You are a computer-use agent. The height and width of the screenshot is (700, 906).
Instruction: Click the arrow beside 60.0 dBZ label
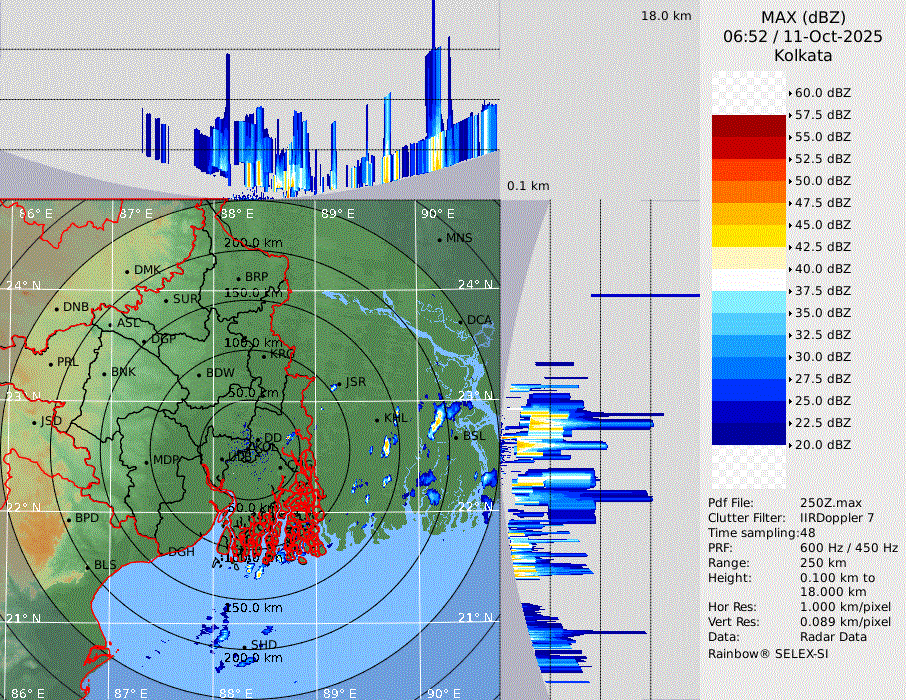790,93
